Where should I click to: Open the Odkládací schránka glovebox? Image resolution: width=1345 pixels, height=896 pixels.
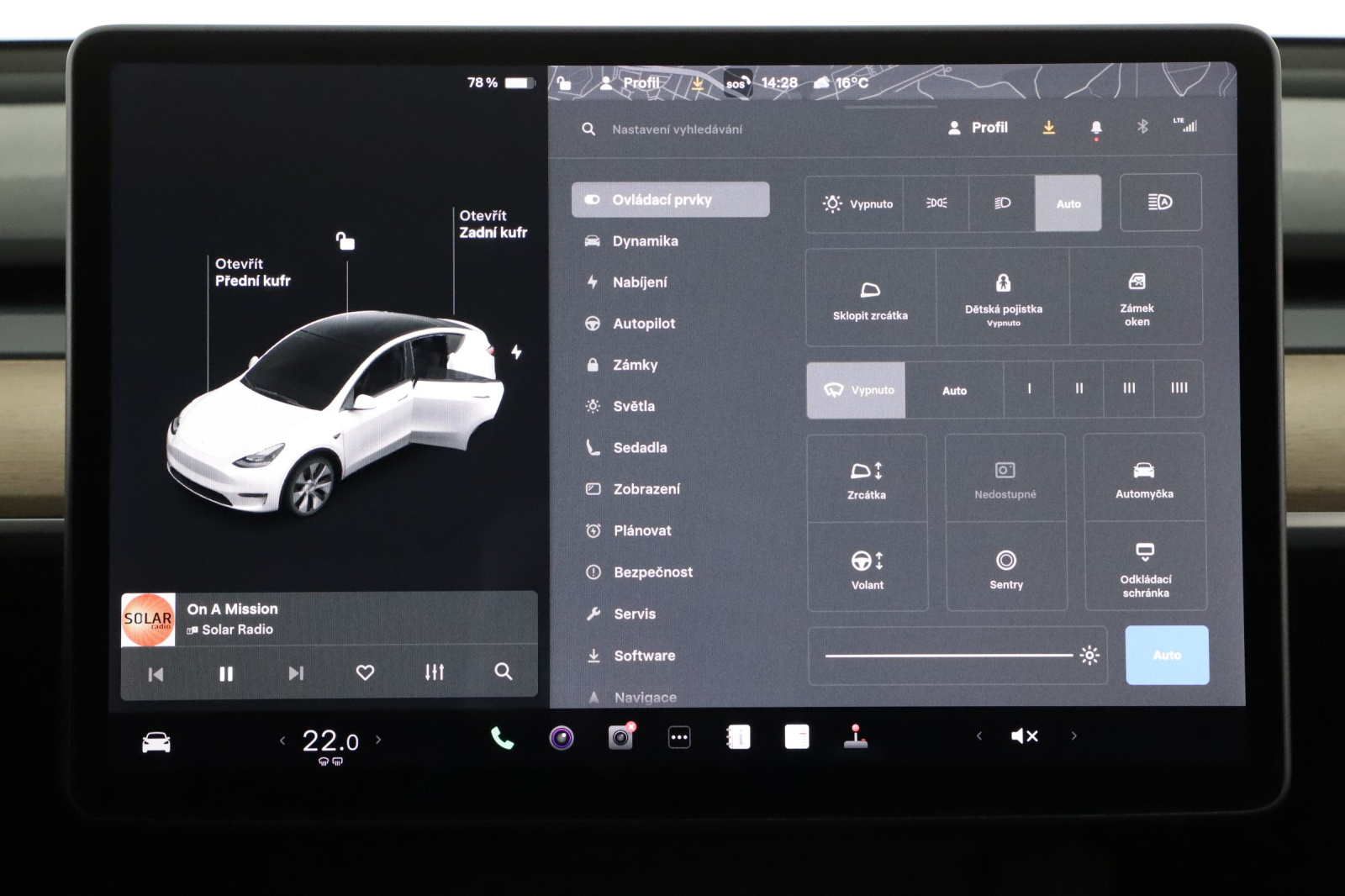1145,567
